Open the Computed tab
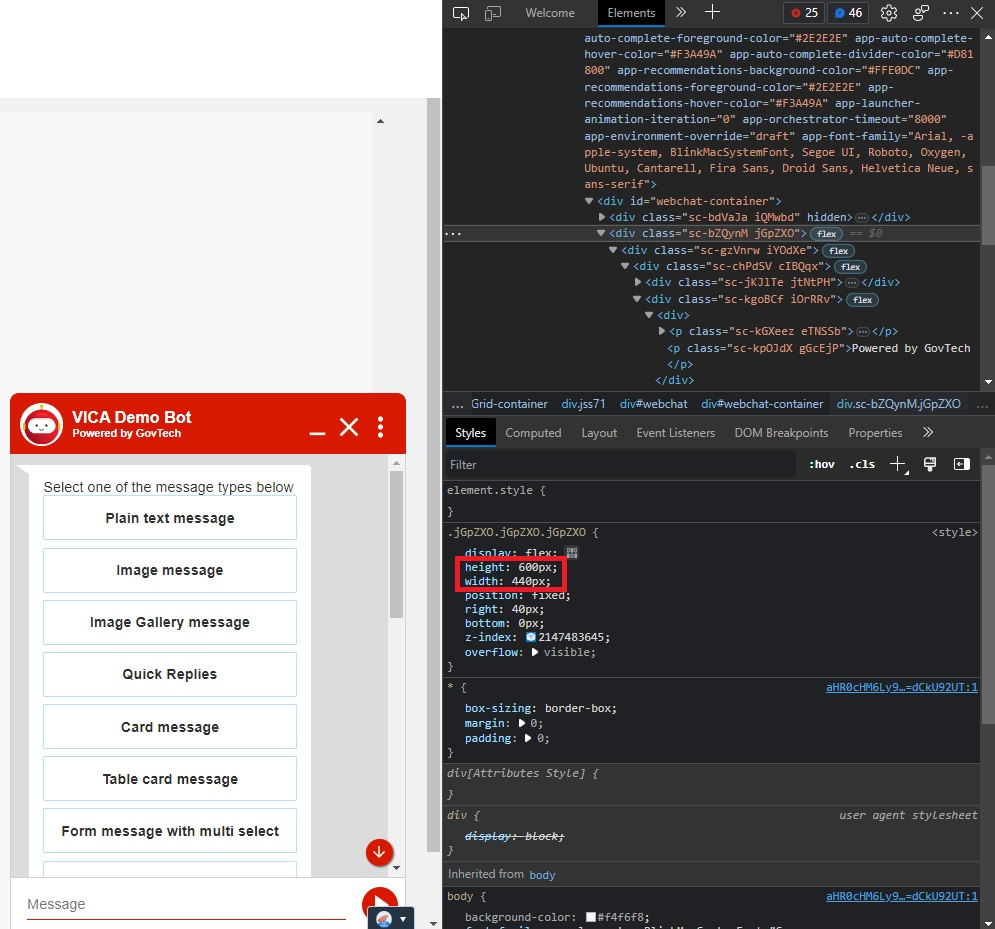The height and width of the screenshot is (929, 995). 533,433
